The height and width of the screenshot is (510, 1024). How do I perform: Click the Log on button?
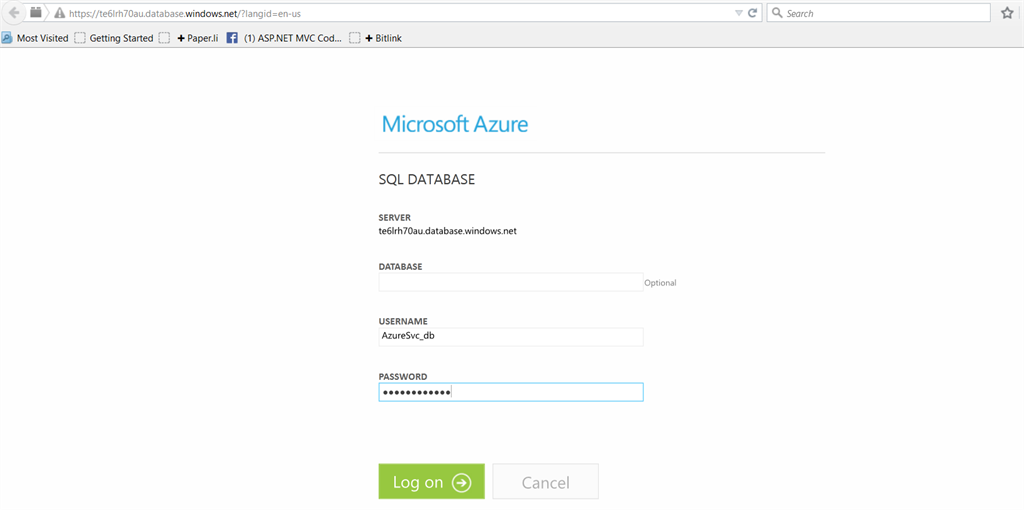[x=431, y=482]
